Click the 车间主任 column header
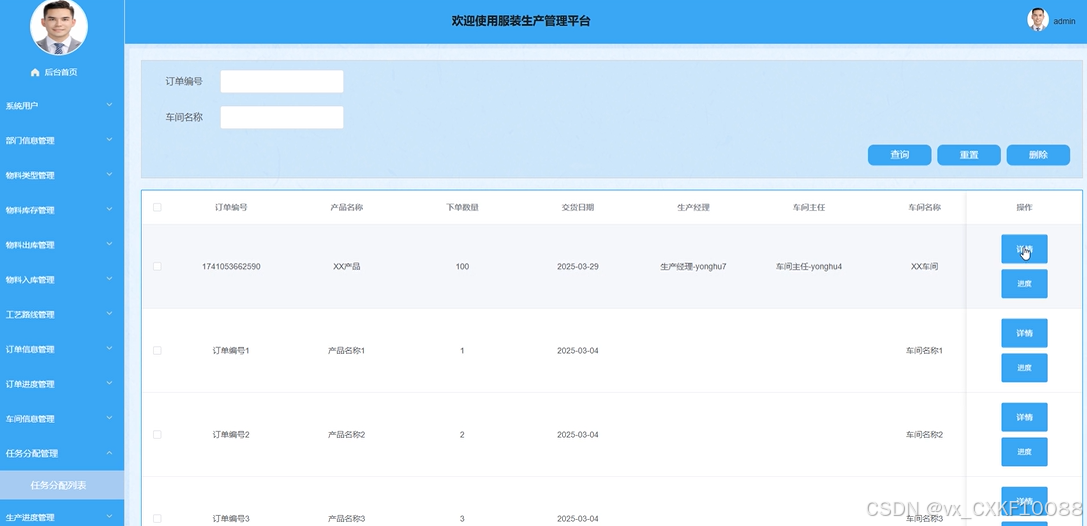The image size is (1087, 526). (x=808, y=207)
